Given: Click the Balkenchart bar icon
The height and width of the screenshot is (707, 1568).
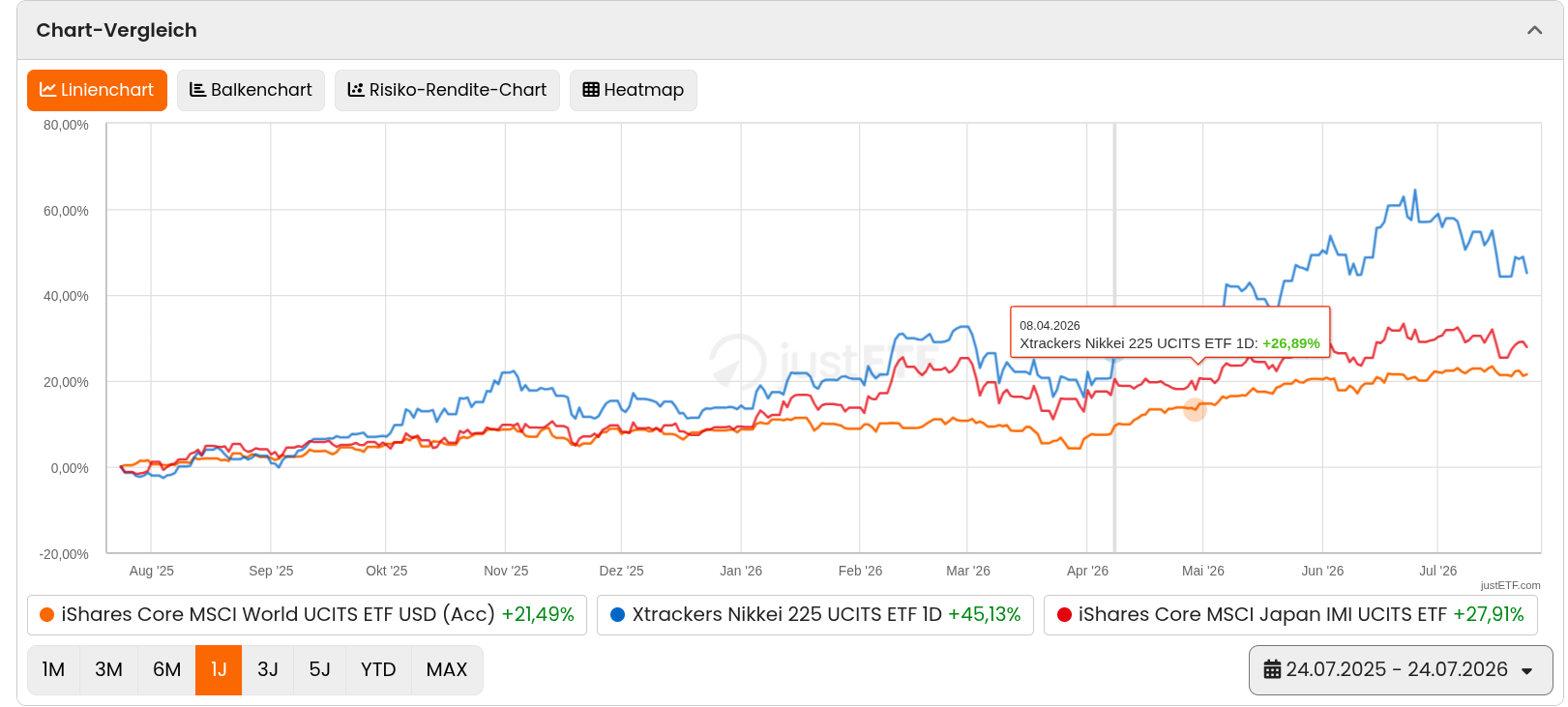Looking at the screenshot, I should [197, 90].
